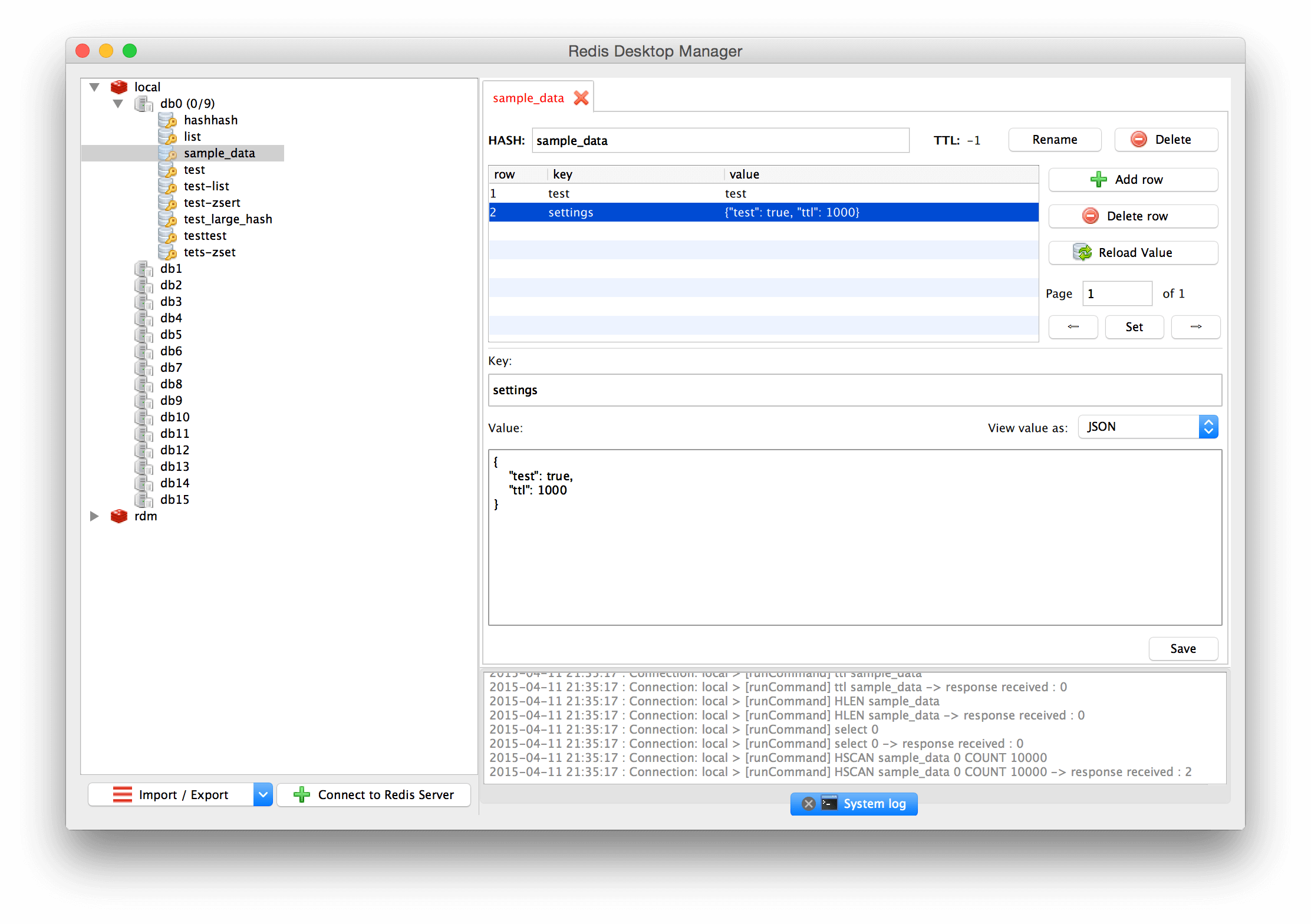Close the sample_data tab
Screen dimensions: 1311x924
coord(581,98)
